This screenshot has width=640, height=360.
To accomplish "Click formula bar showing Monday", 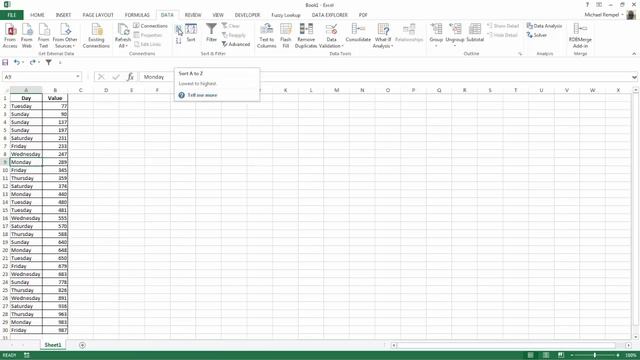I will point(385,77).
